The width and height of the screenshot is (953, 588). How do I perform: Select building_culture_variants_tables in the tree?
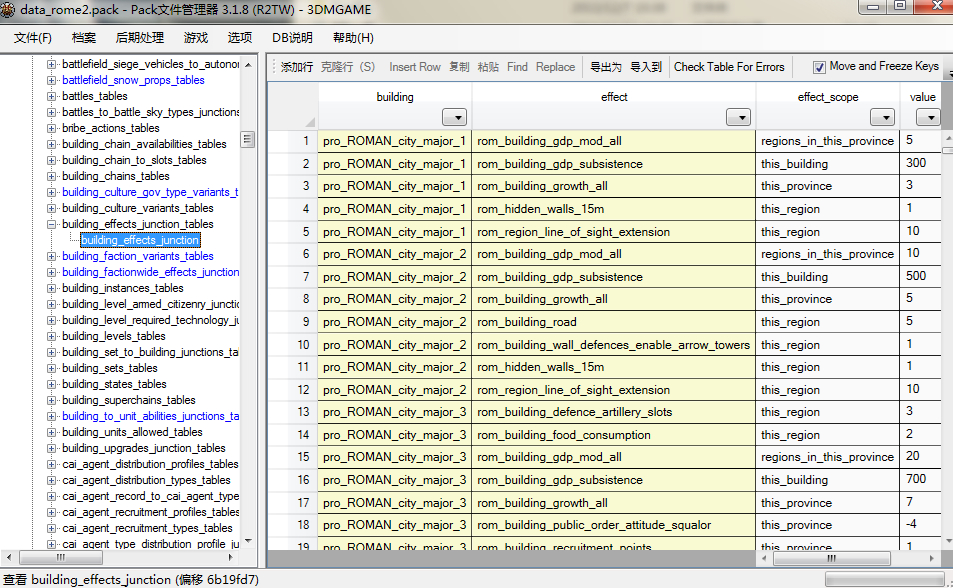(137, 208)
